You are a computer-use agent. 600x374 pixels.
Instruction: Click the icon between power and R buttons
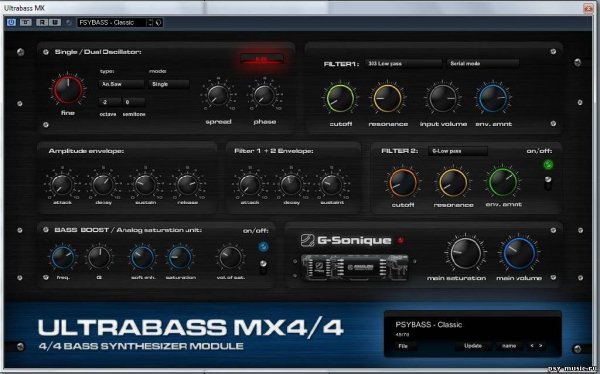26,23
